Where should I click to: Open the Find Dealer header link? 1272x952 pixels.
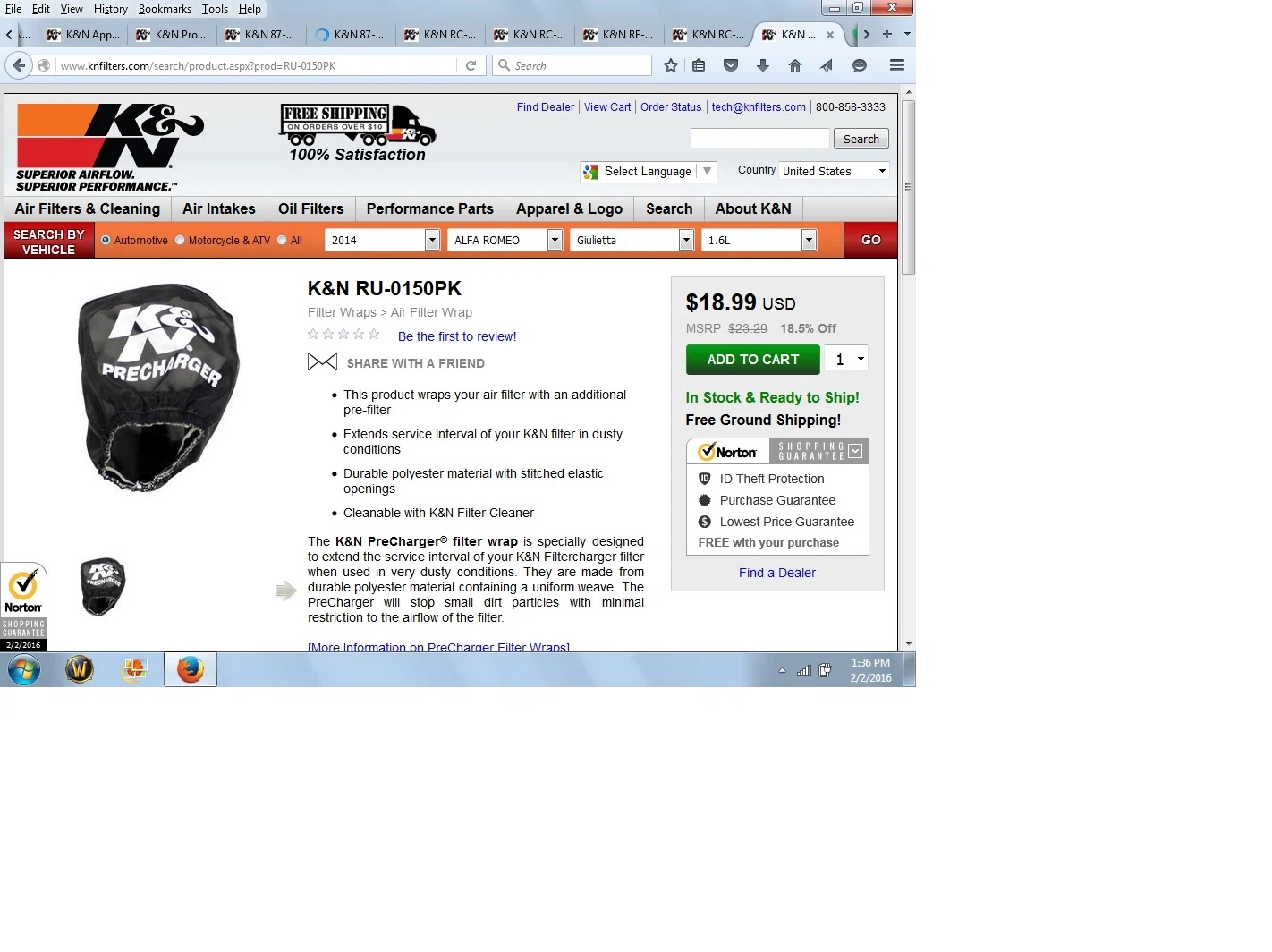coord(546,106)
